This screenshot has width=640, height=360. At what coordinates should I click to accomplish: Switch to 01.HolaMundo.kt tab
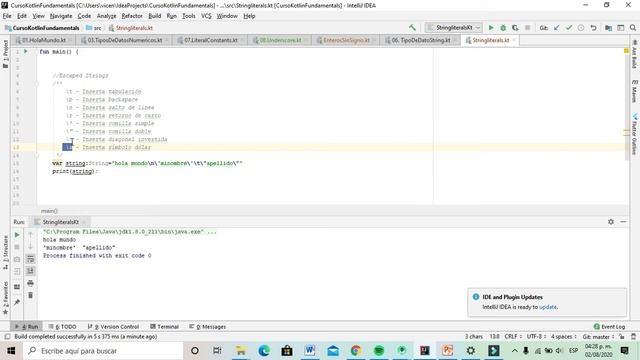[44, 40]
